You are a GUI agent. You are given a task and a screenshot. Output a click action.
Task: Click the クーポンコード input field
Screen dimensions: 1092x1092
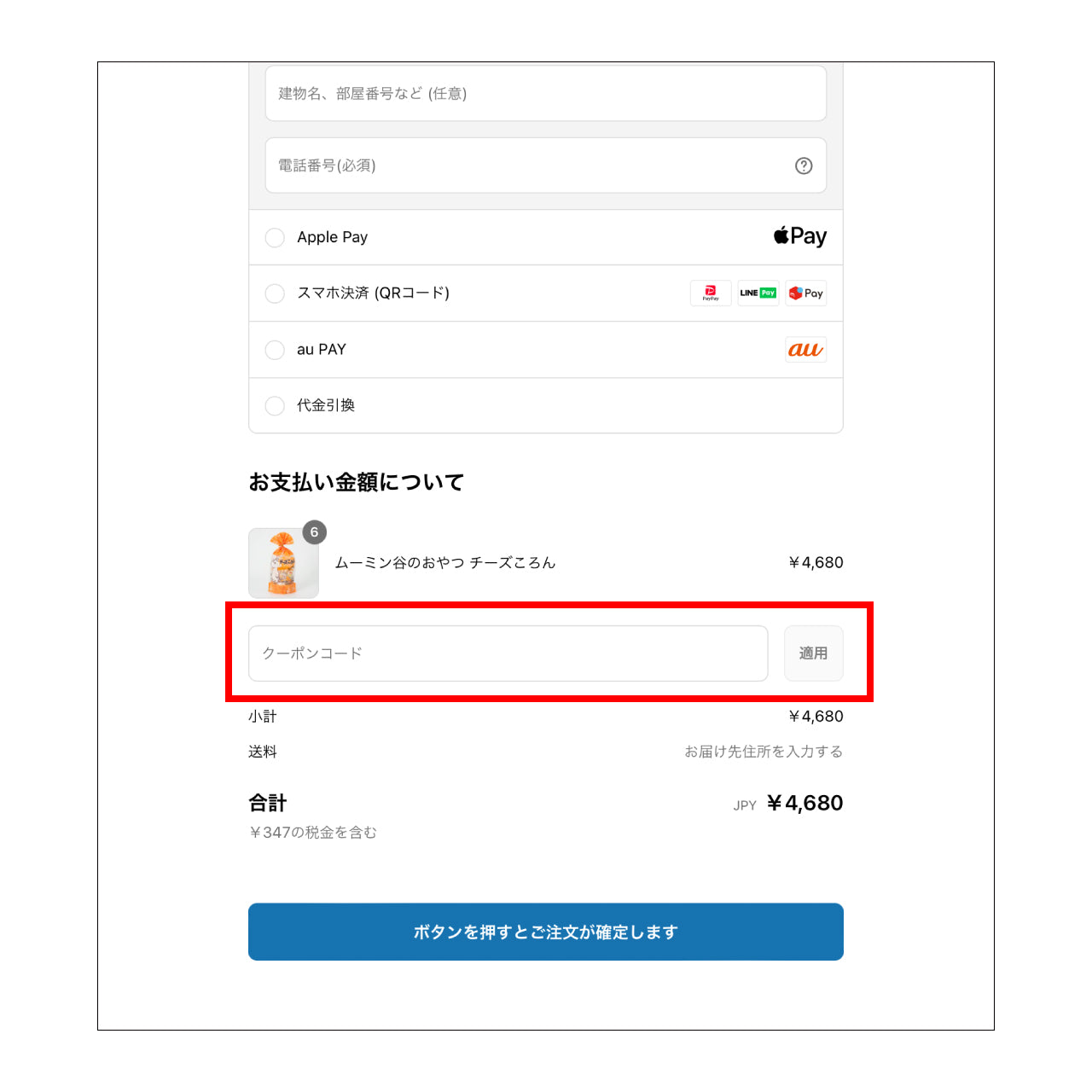click(x=508, y=653)
